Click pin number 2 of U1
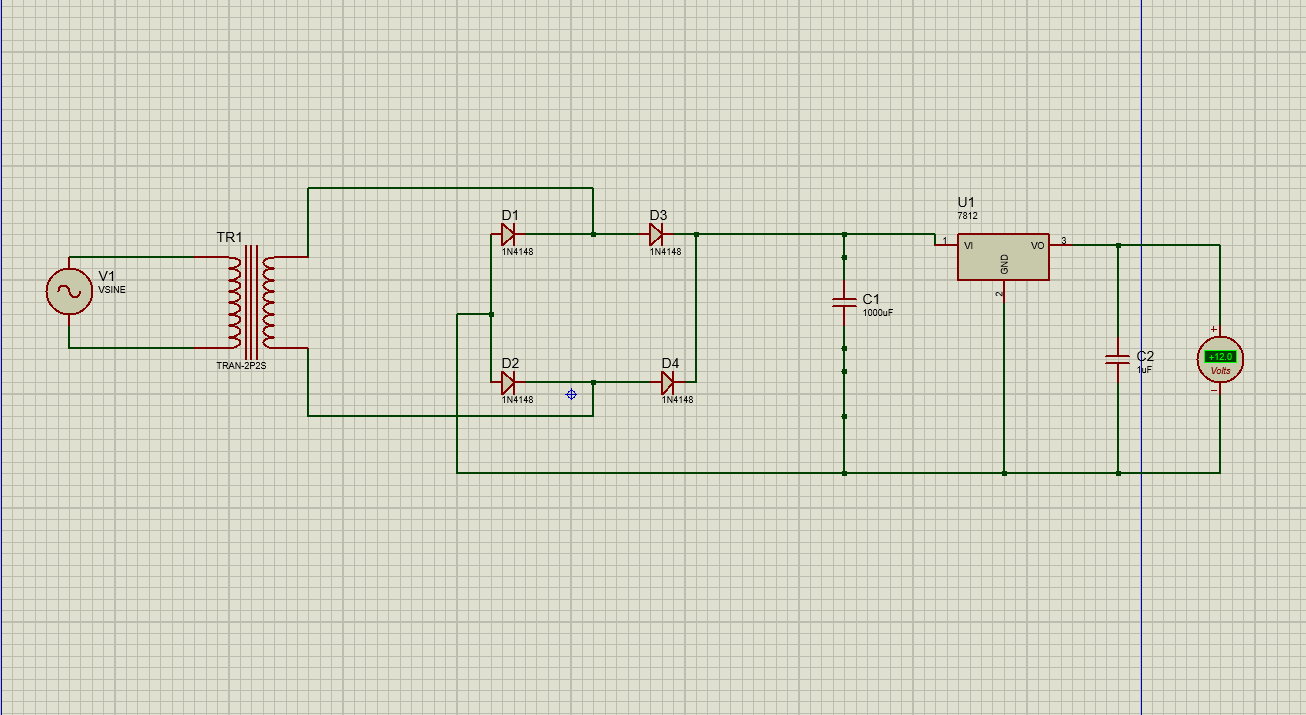The height and width of the screenshot is (715, 1306). click(998, 294)
